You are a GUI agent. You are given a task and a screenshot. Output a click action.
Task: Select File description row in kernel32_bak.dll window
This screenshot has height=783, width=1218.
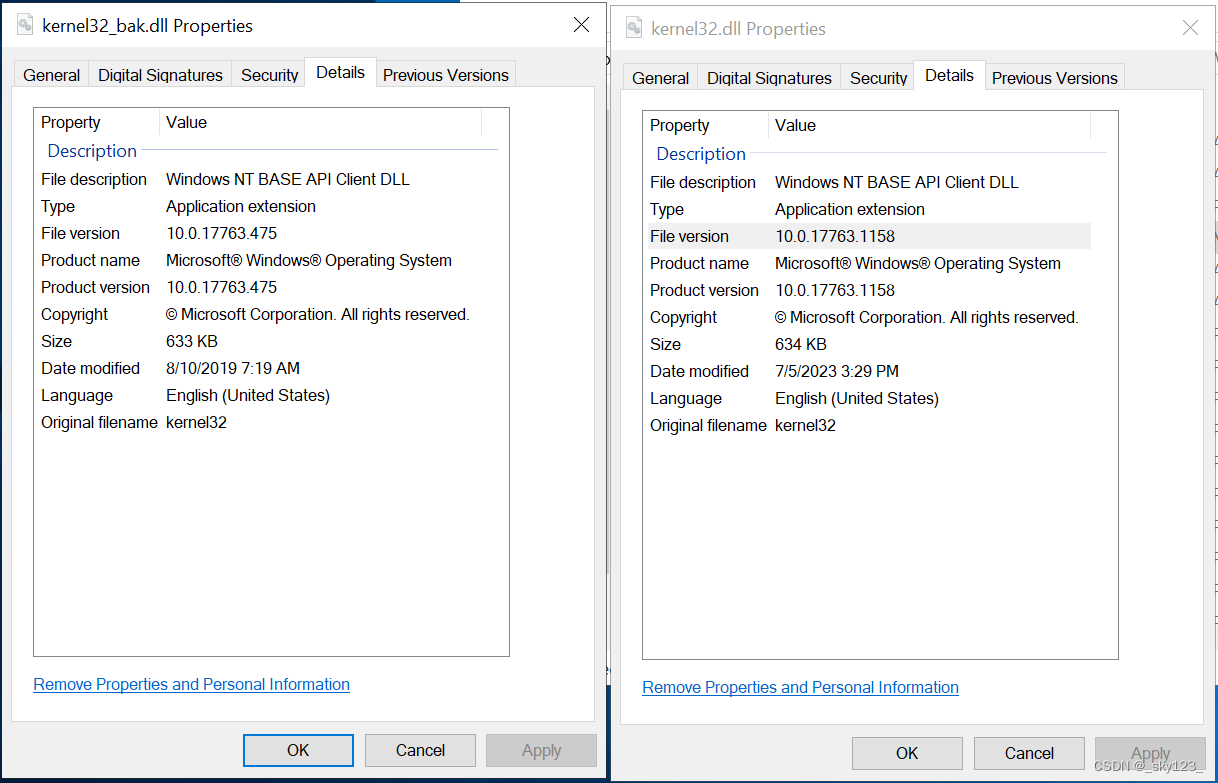[258, 179]
